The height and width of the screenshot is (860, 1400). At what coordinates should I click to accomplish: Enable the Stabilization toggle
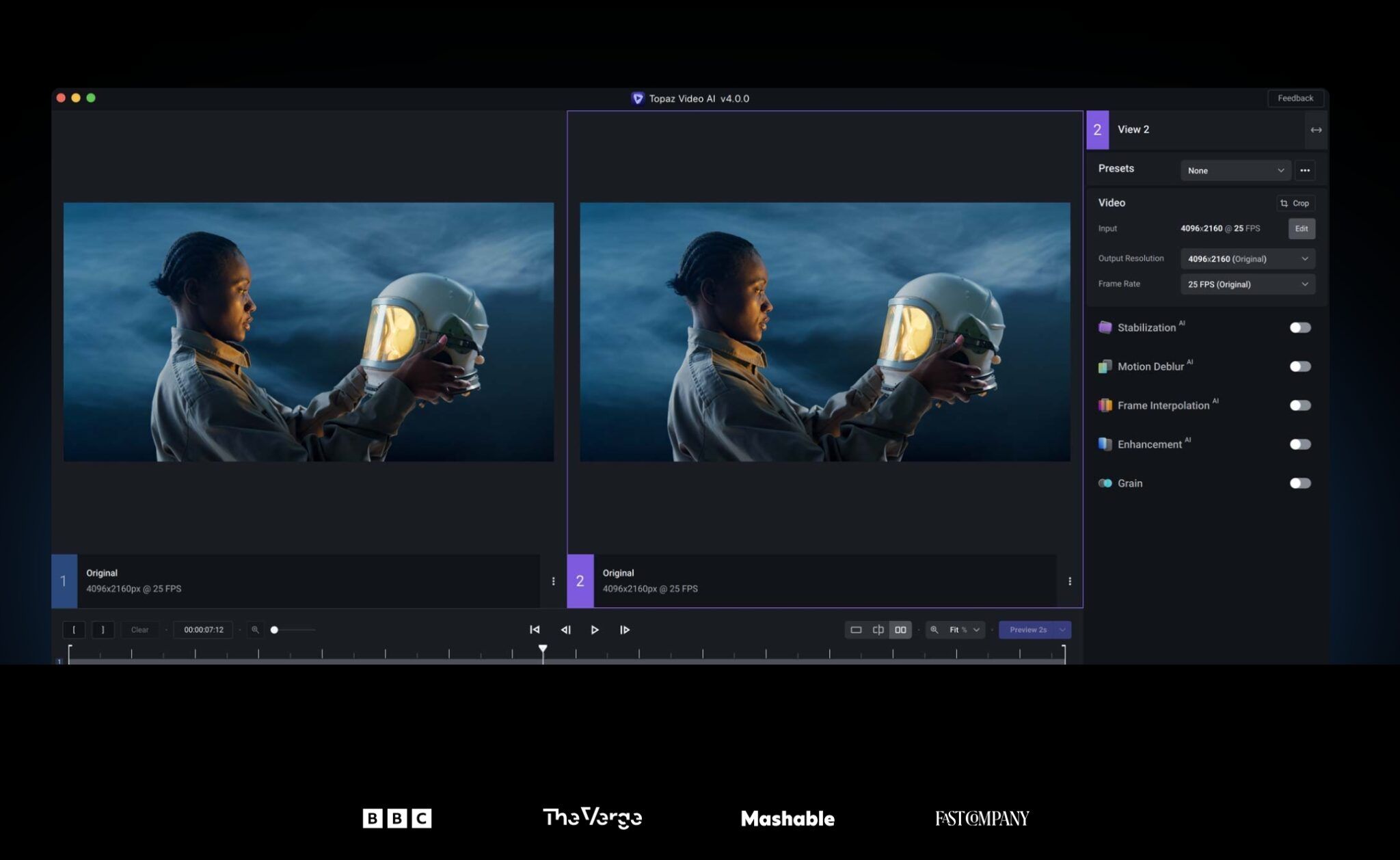point(1300,327)
